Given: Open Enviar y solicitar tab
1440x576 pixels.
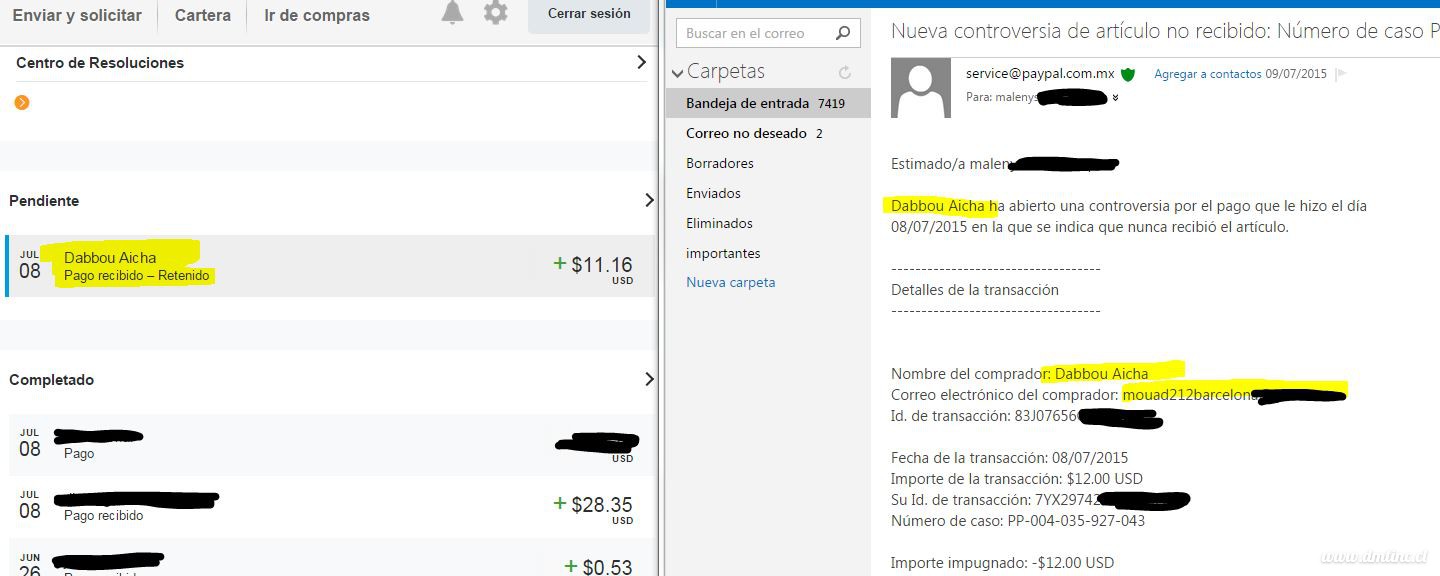Looking at the screenshot, I should coord(77,15).
